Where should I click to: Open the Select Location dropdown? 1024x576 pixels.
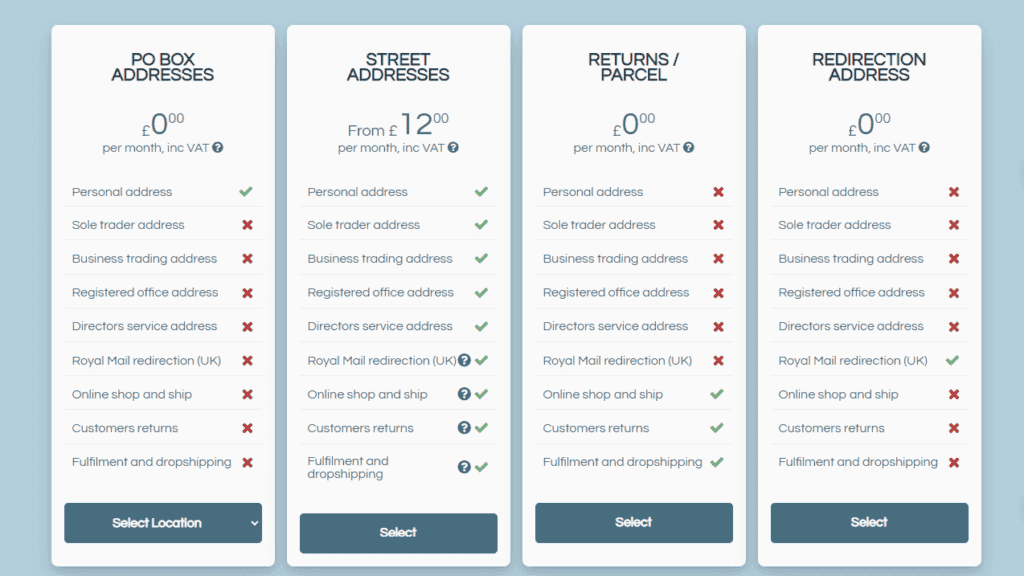click(x=163, y=523)
